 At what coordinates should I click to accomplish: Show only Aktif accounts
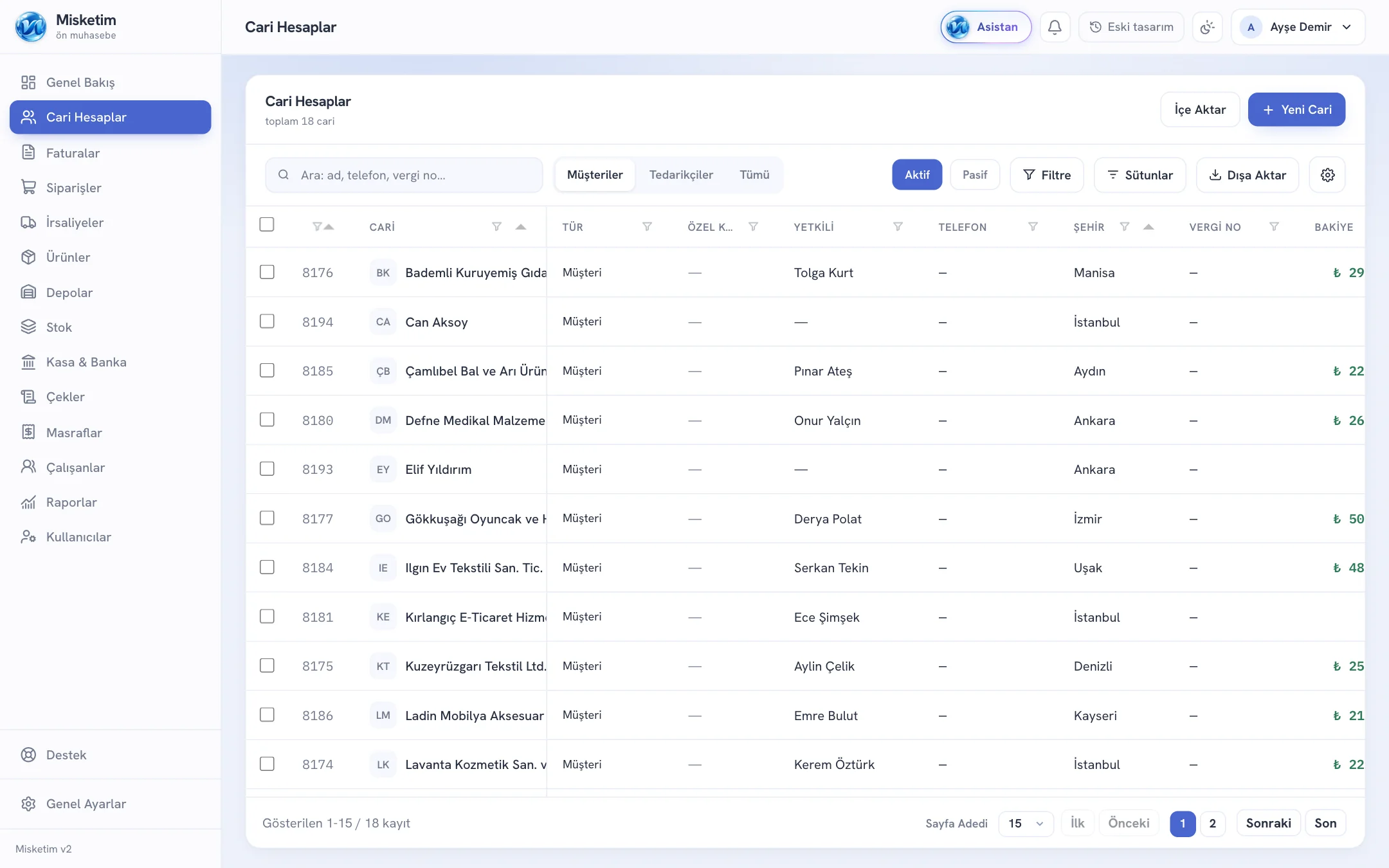pos(917,175)
